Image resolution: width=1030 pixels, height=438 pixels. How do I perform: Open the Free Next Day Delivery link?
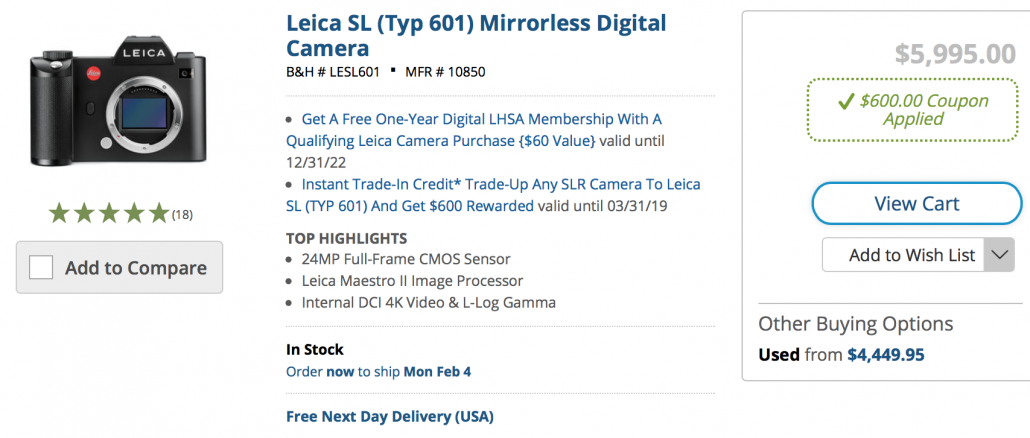(x=390, y=416)
